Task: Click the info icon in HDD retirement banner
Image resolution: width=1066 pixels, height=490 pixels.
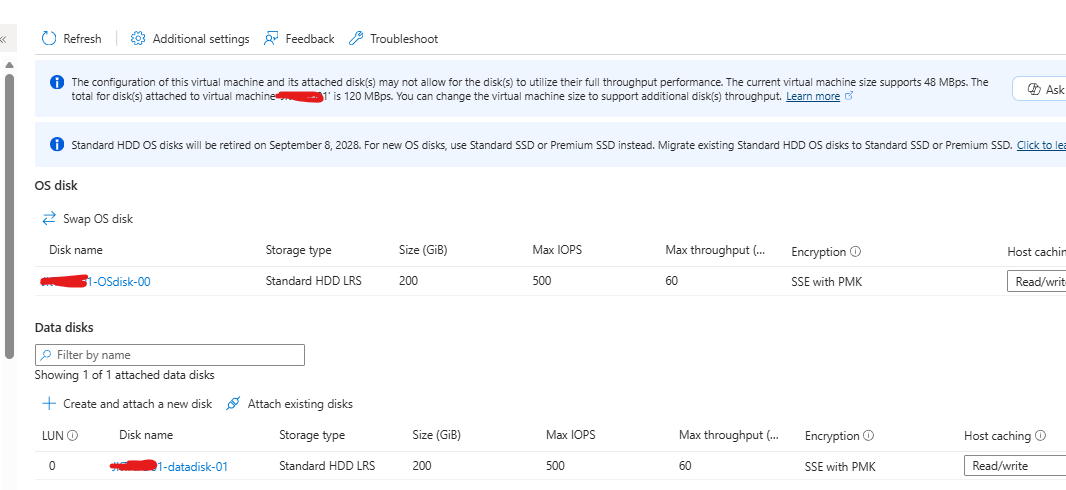Action: point(57,144)
